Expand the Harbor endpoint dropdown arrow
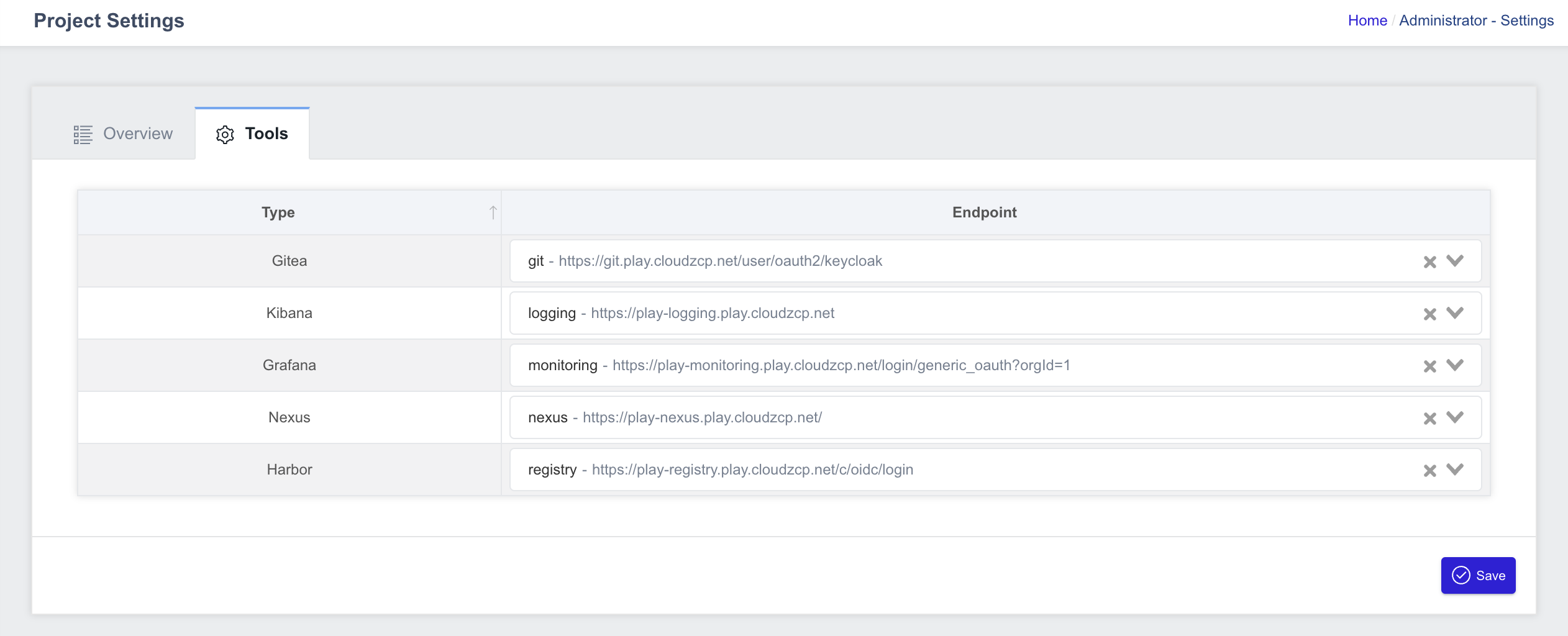This screenshot has width=1568, height=636. [x=1455, y=470]
